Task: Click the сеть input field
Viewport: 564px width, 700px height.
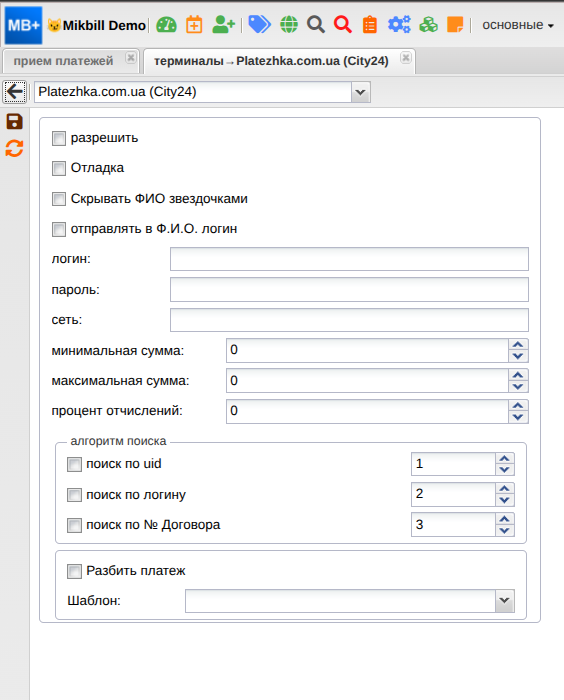Action: coord(349,320)
